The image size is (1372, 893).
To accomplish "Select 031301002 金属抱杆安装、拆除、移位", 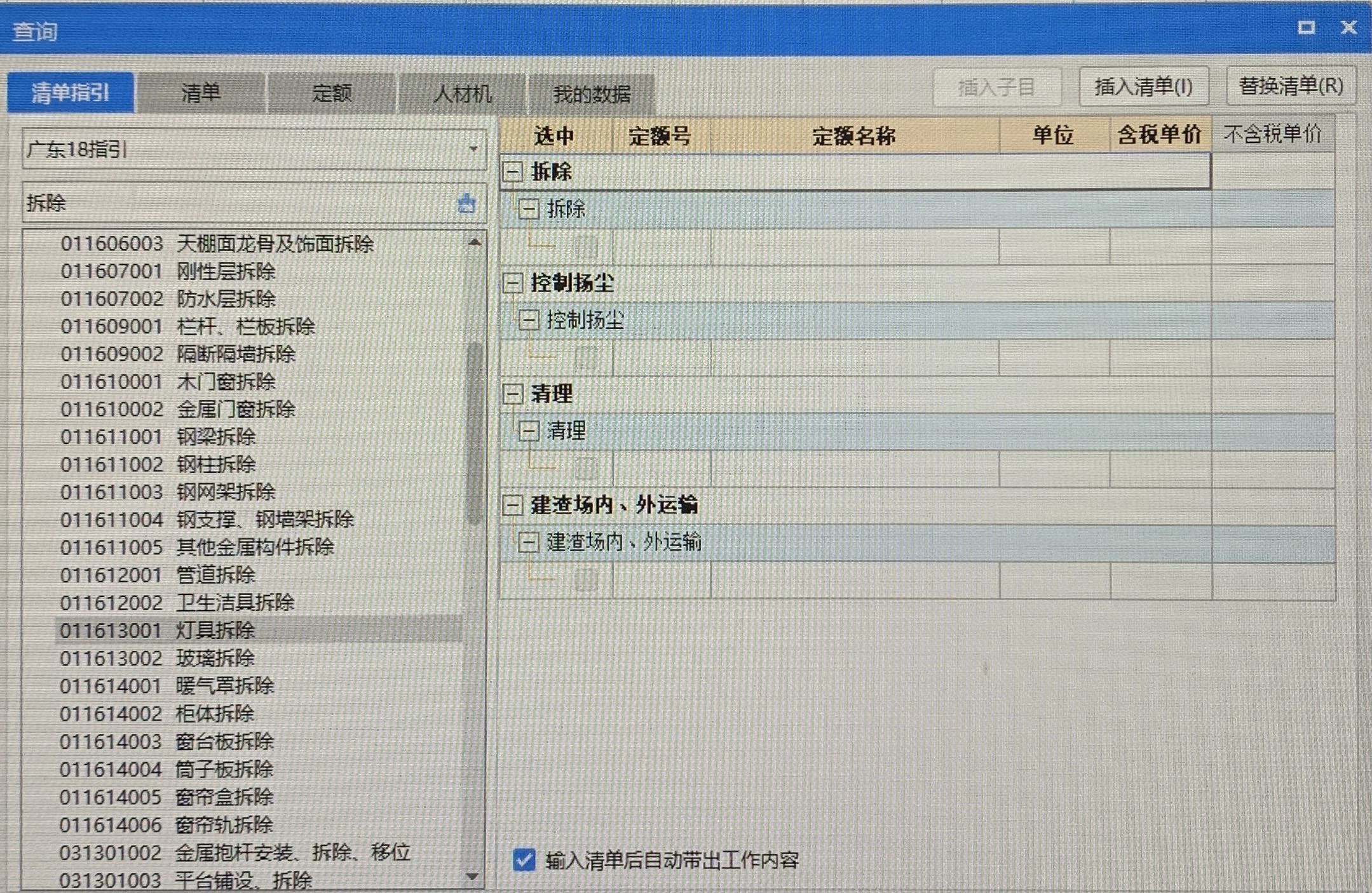I will 235,852.
